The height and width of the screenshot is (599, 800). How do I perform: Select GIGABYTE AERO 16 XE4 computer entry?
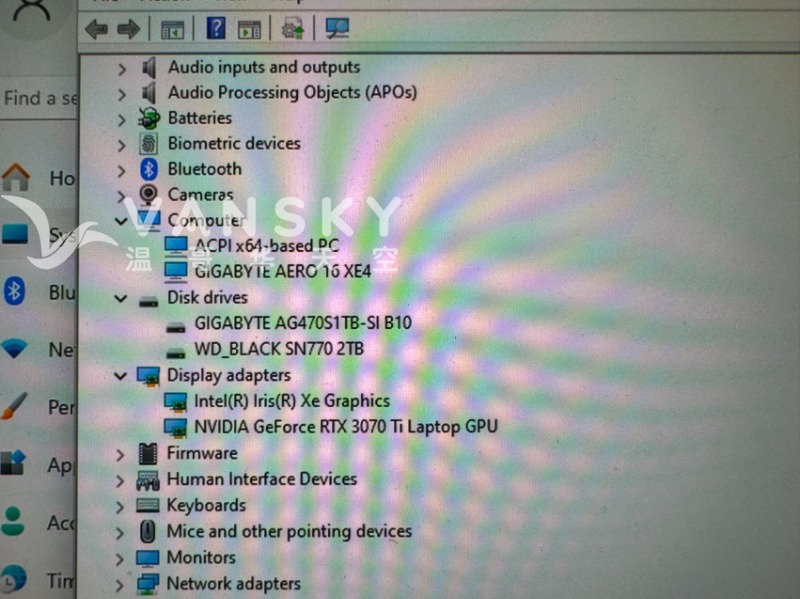pos(282,270)
